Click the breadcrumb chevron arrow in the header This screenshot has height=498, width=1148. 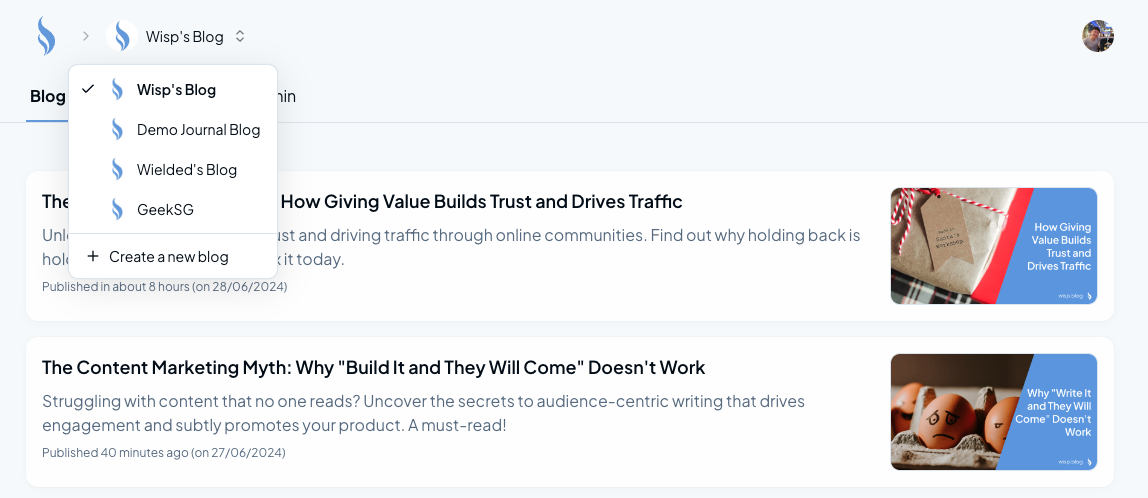[x=86, y=36]
